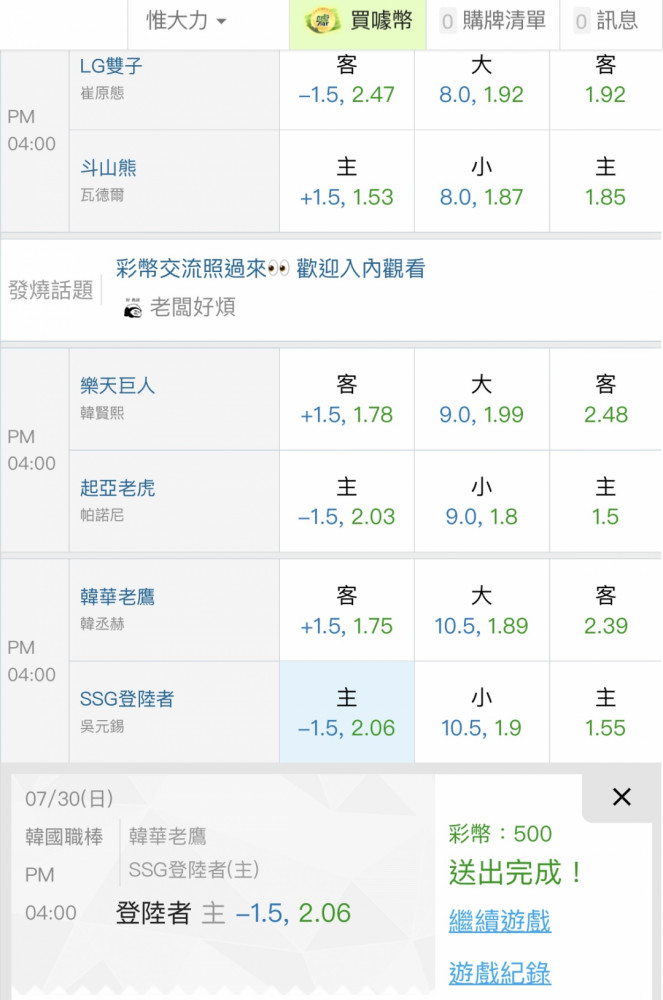Image resolution: width=663 pixels, height=1000 pixels.
Task: Select over 9.0, 1.99 for 樂天巨人 game
Action: pos(481,399)
